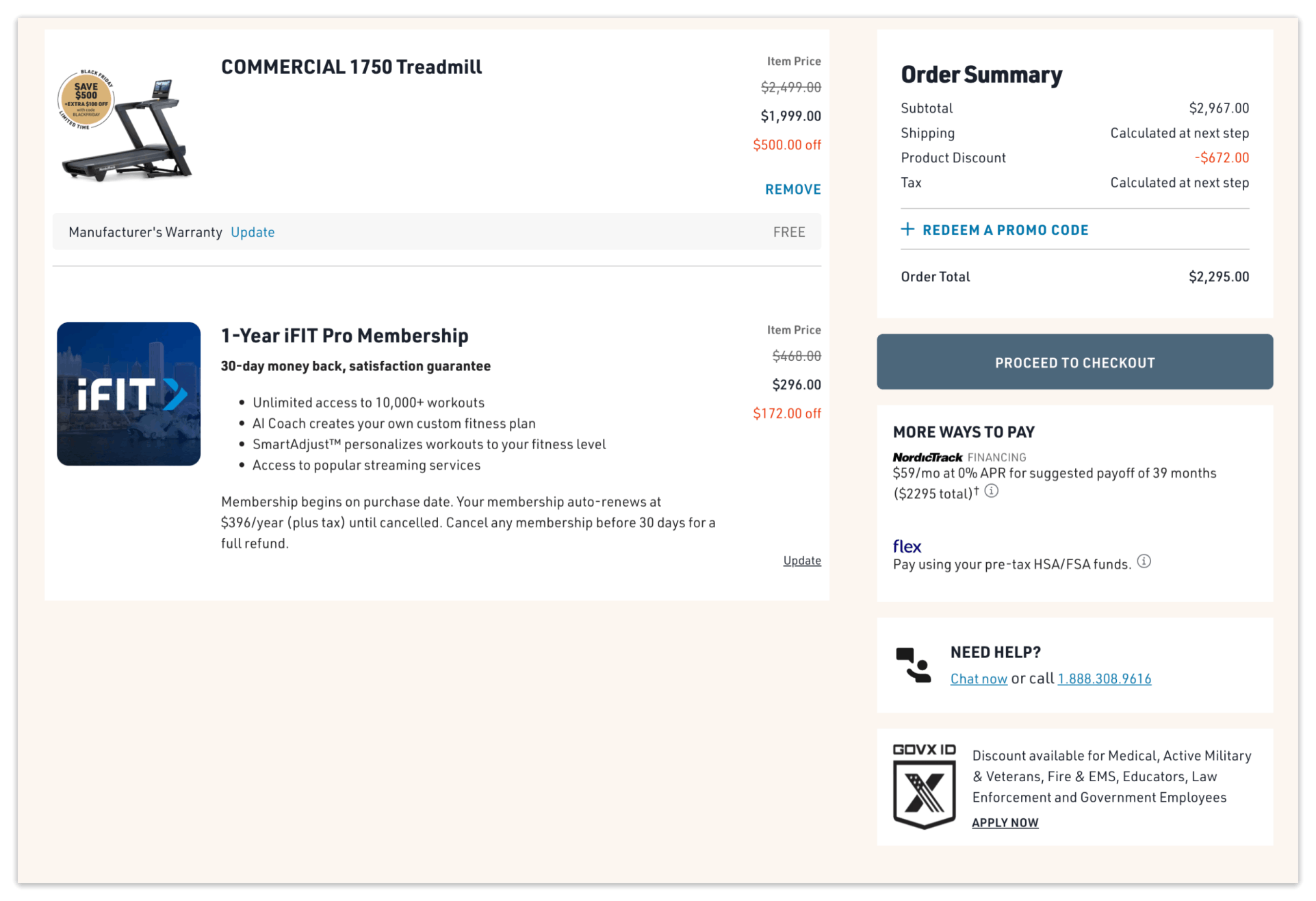Viewport: 1316px width, 901px height.
Task: Open the financing info tooltip icon
Action: 991,491
